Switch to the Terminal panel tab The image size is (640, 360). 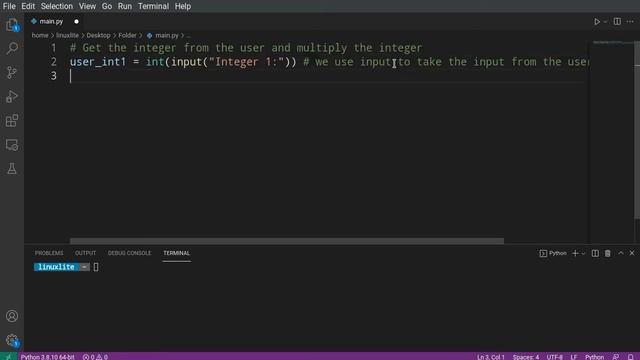[176, 253]
